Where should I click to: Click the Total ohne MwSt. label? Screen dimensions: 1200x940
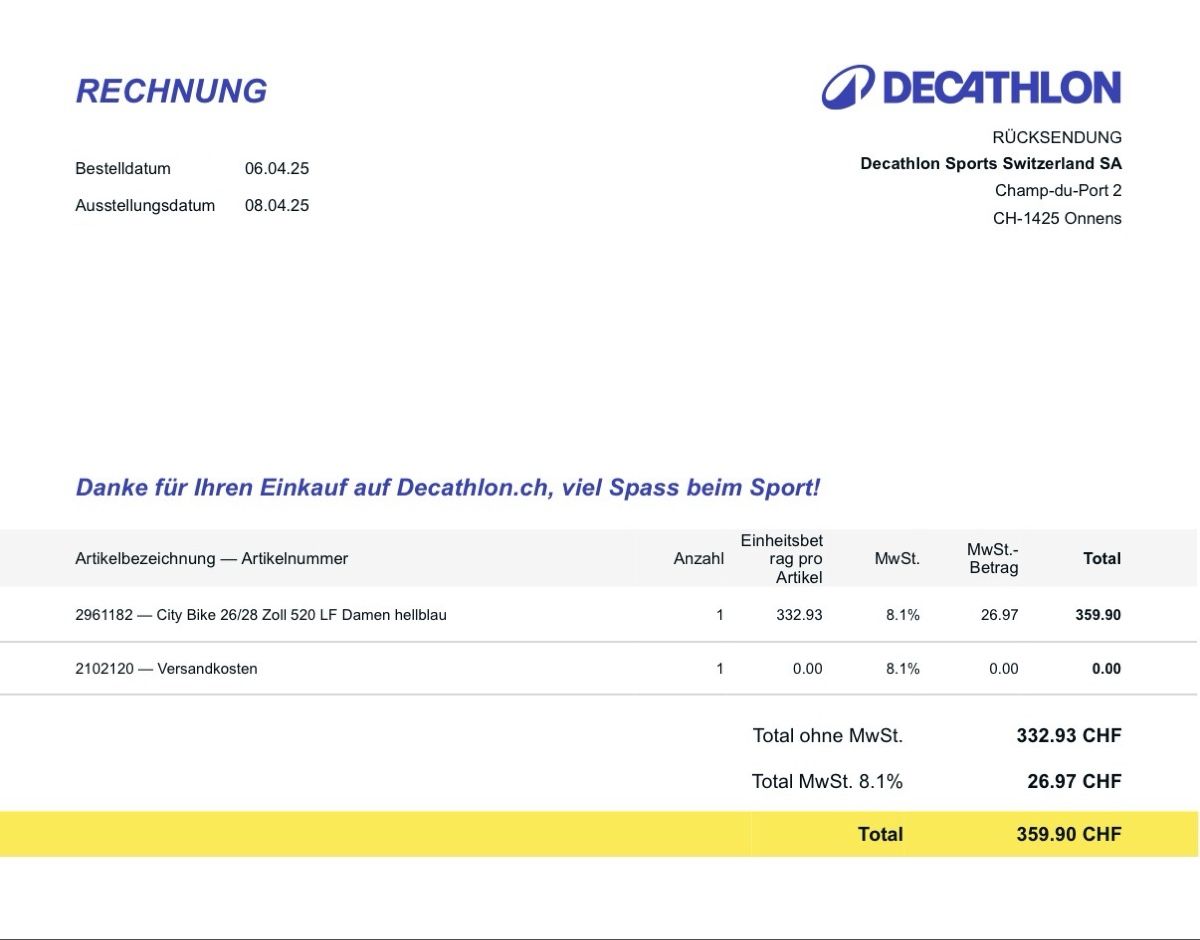pyautogui.click(x=828, y=736)
